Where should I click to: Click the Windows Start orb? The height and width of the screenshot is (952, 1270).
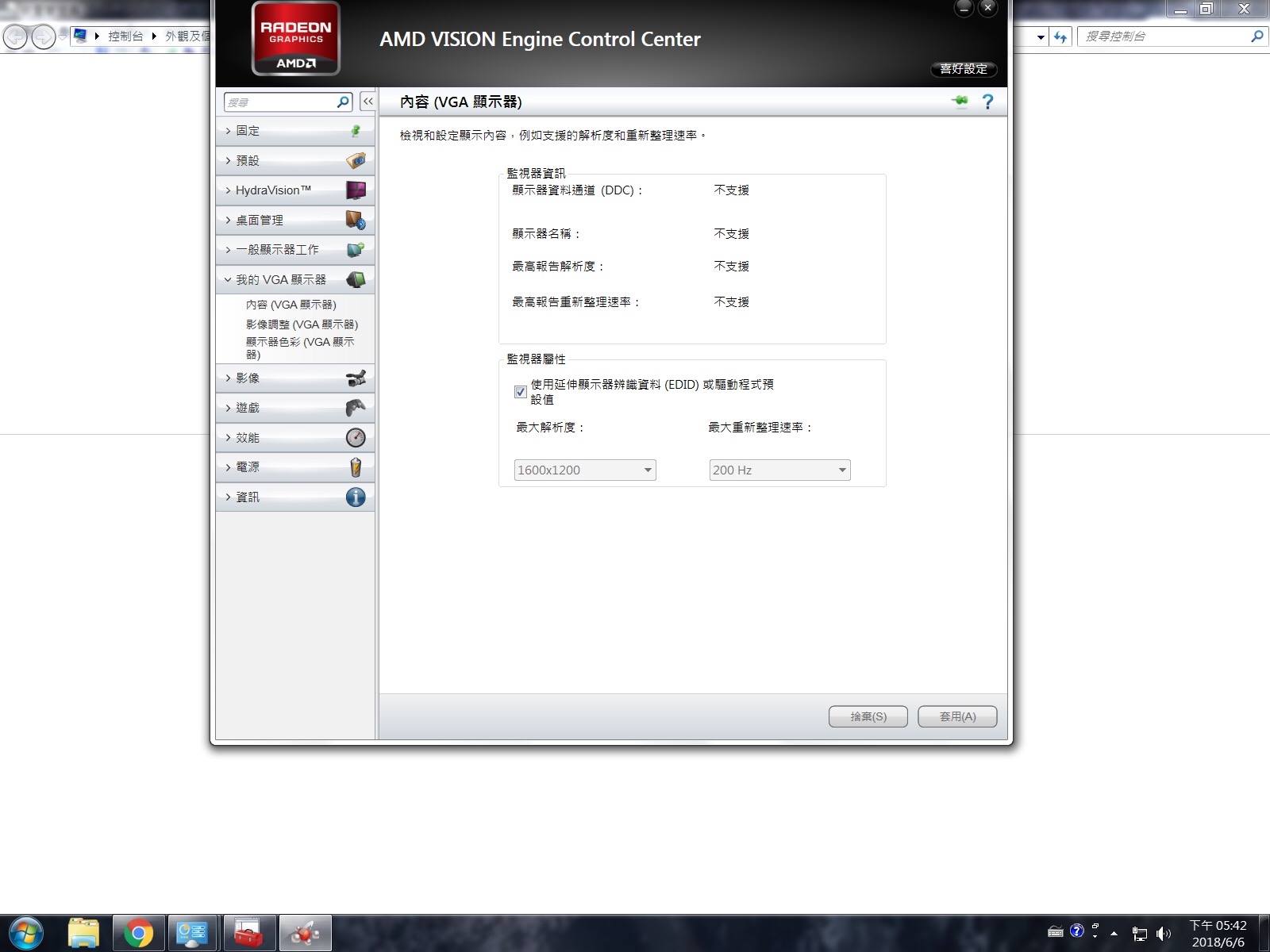(x=25, y=933)
